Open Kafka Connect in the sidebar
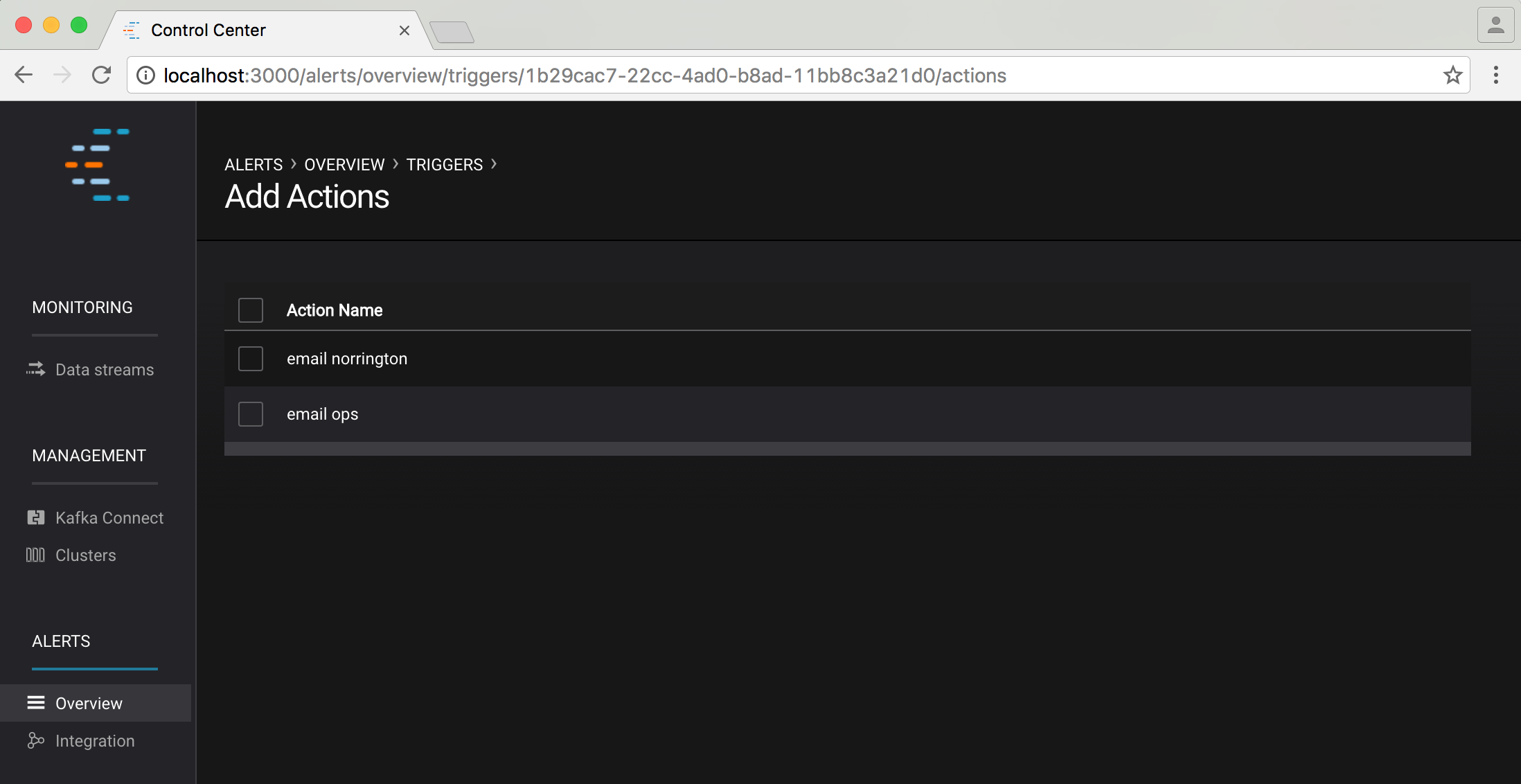 (109, 518)
